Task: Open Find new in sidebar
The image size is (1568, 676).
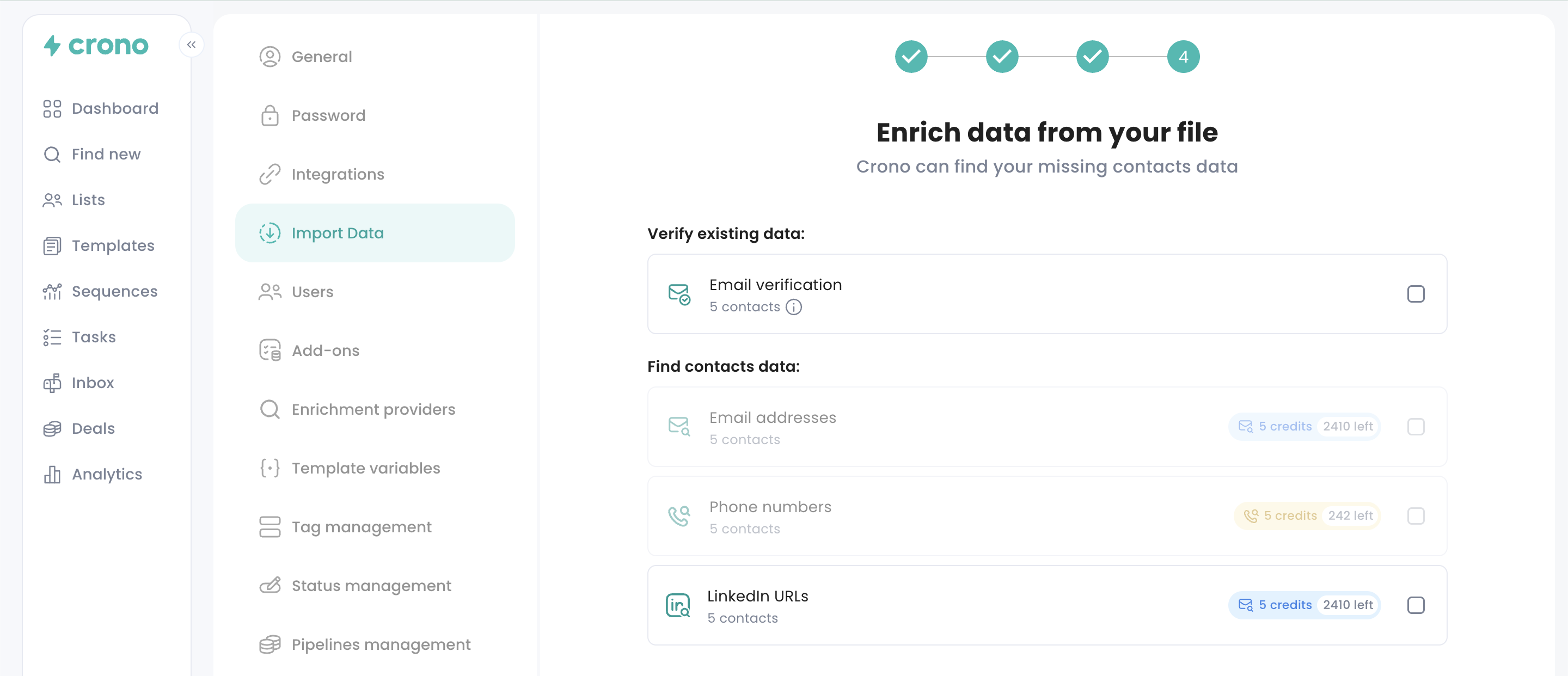Action: point(106,154)
